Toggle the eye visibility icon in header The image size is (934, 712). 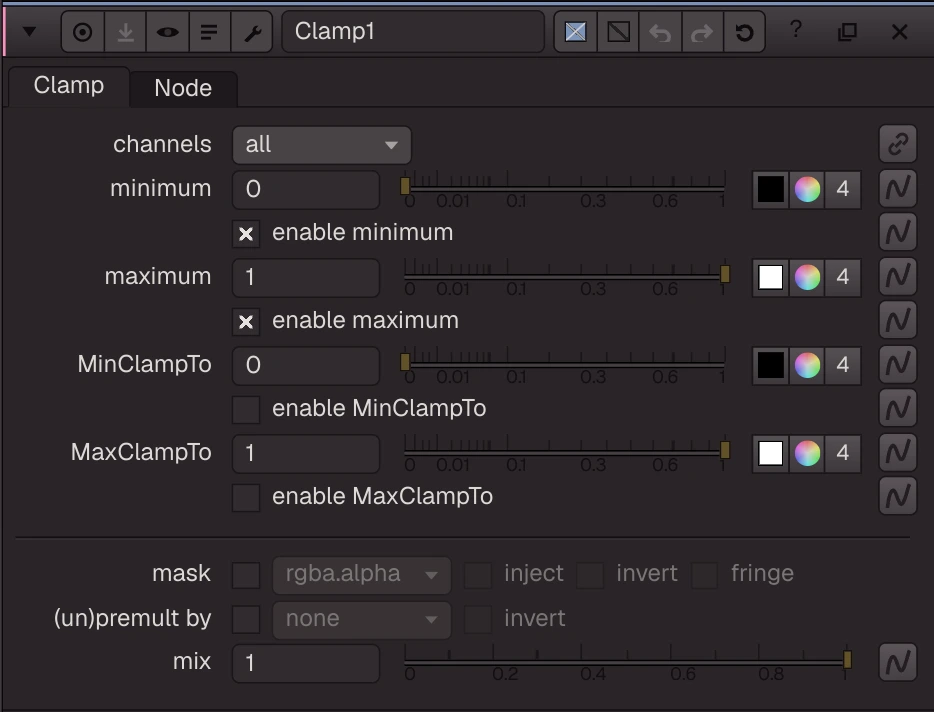pyautogui.click(x=167, y=32)
